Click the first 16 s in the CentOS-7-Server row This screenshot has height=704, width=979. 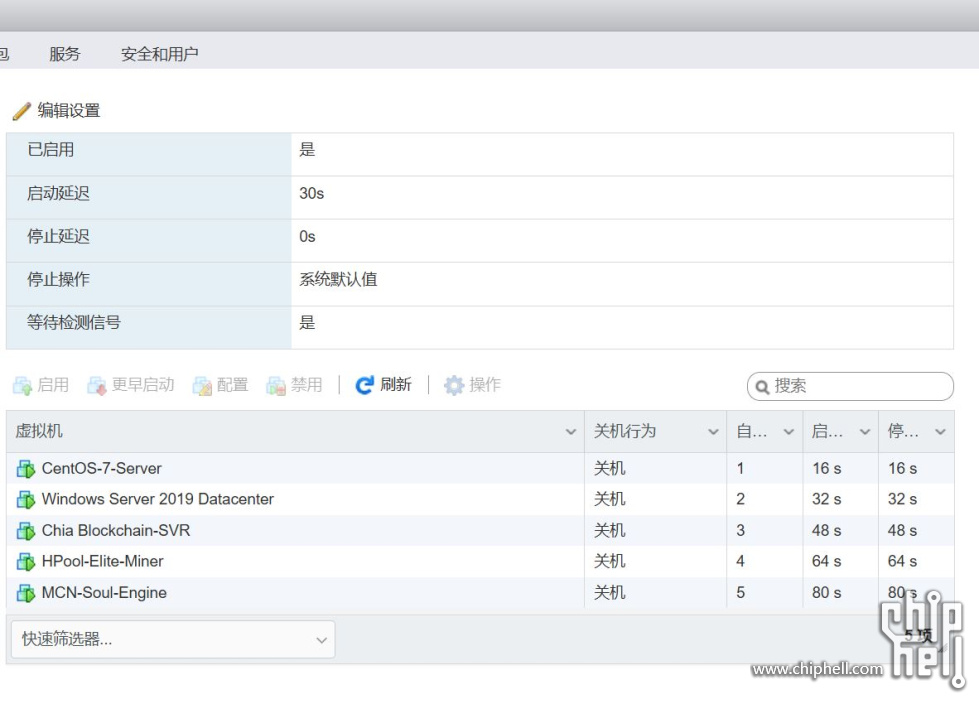tap(827, 469)
